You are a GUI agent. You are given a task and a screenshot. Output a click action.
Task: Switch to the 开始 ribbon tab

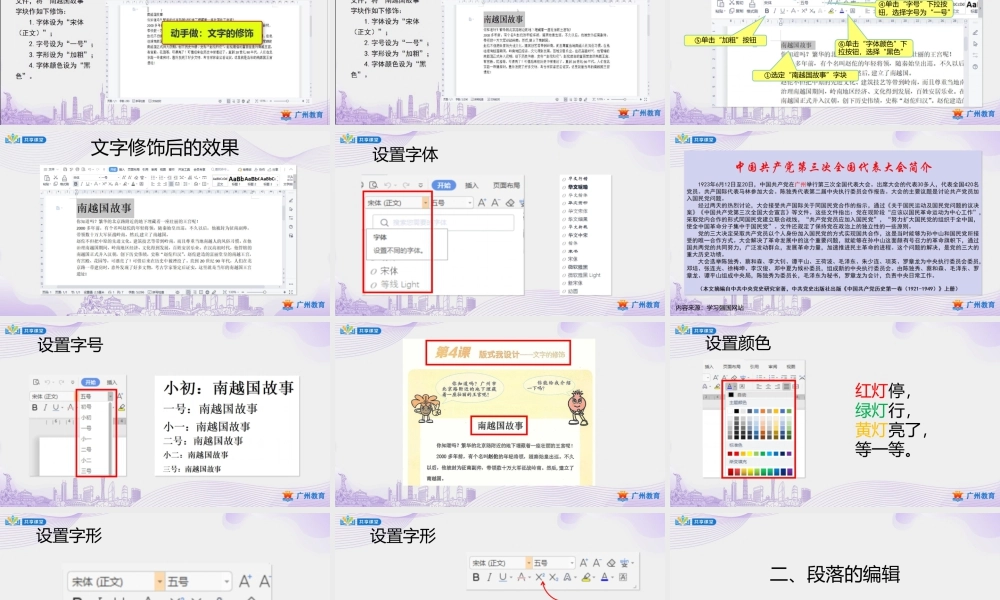(x=443, y=184)
